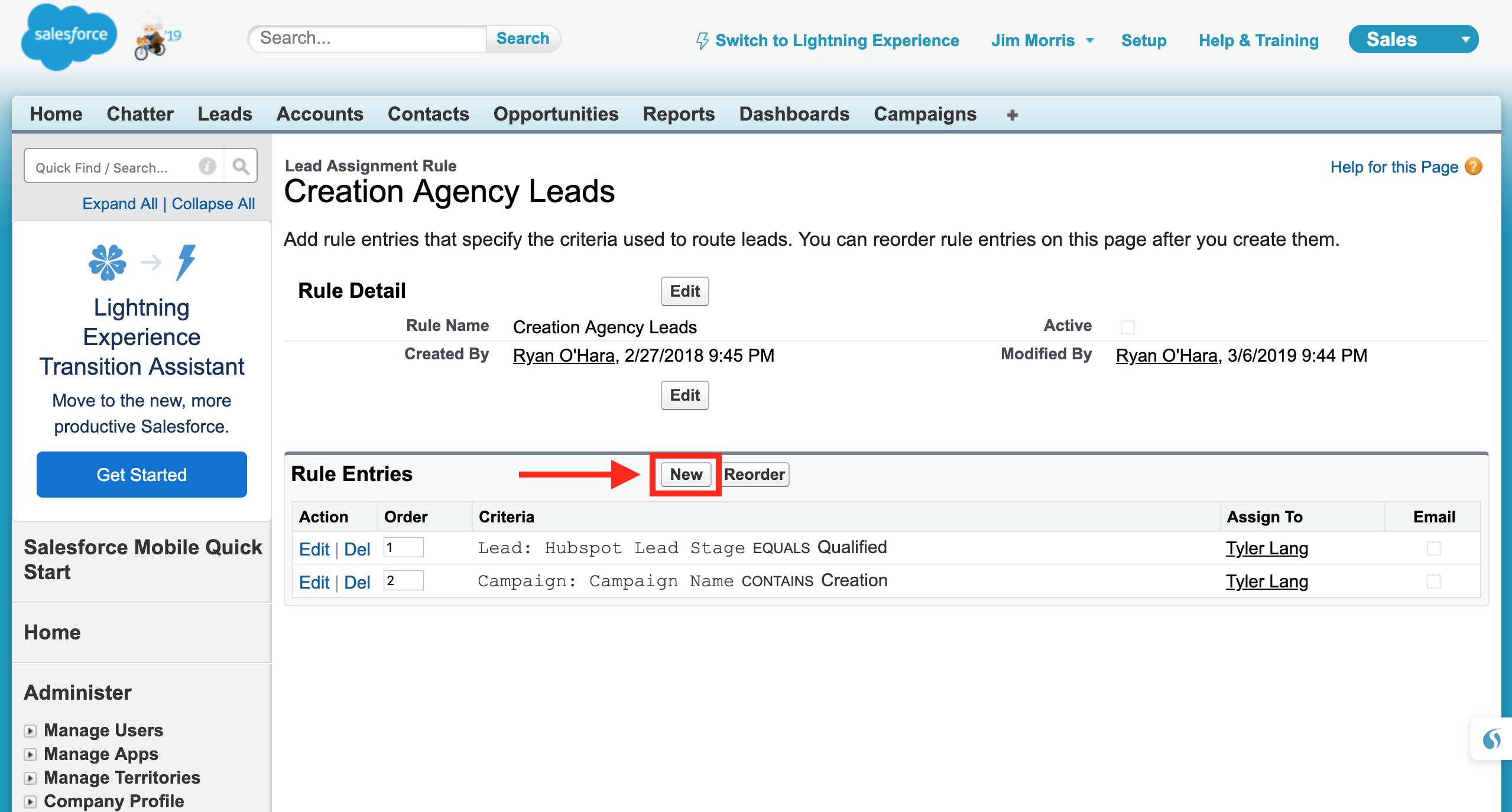Open the Sales app dropdown menu

click(1465, 40)
